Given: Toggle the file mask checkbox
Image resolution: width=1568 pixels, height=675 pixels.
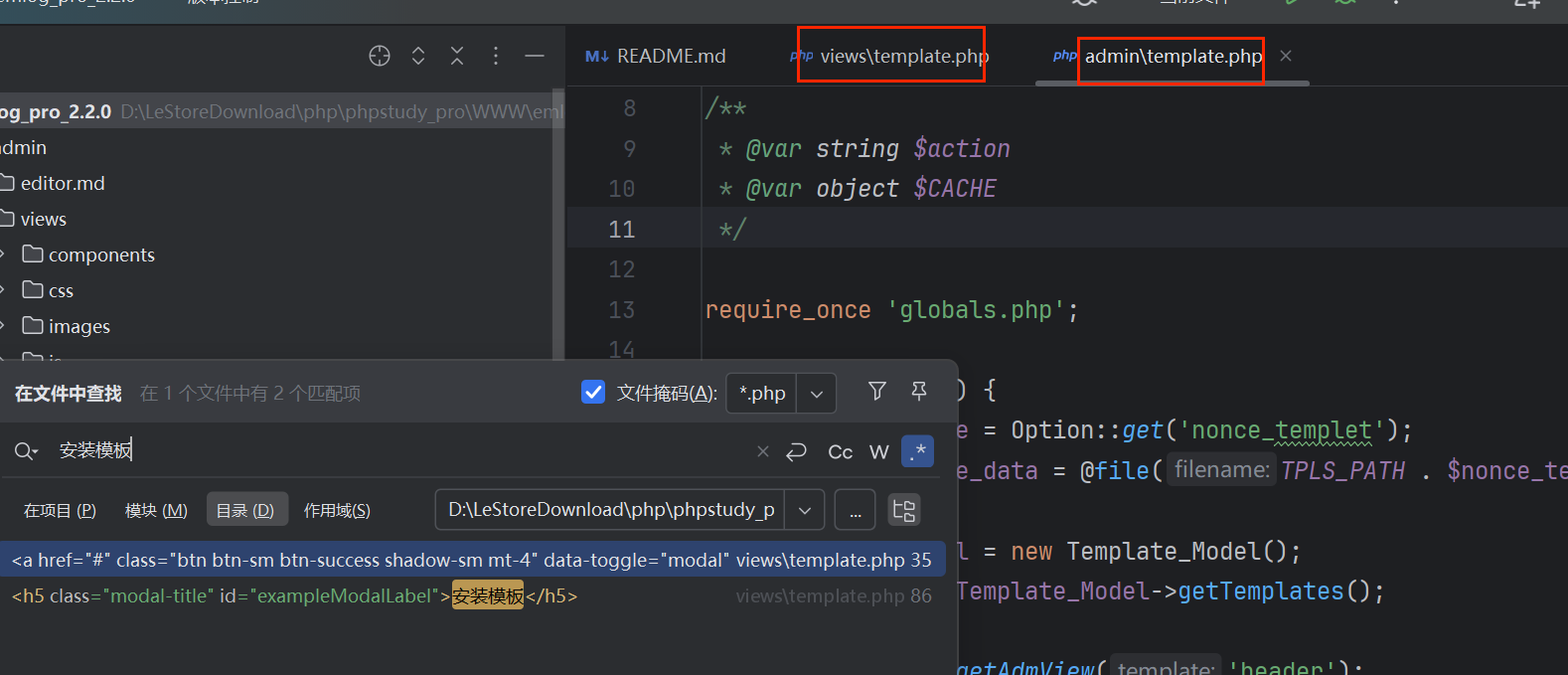Looking at the screenshot, I should 593,393.
